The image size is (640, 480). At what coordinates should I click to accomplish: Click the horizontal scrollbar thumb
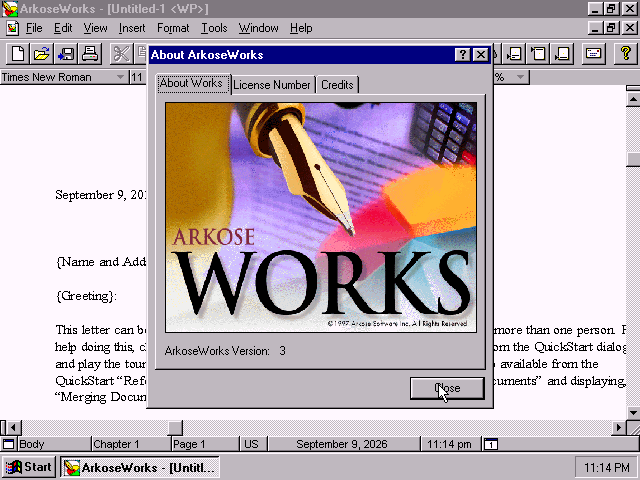175,427
